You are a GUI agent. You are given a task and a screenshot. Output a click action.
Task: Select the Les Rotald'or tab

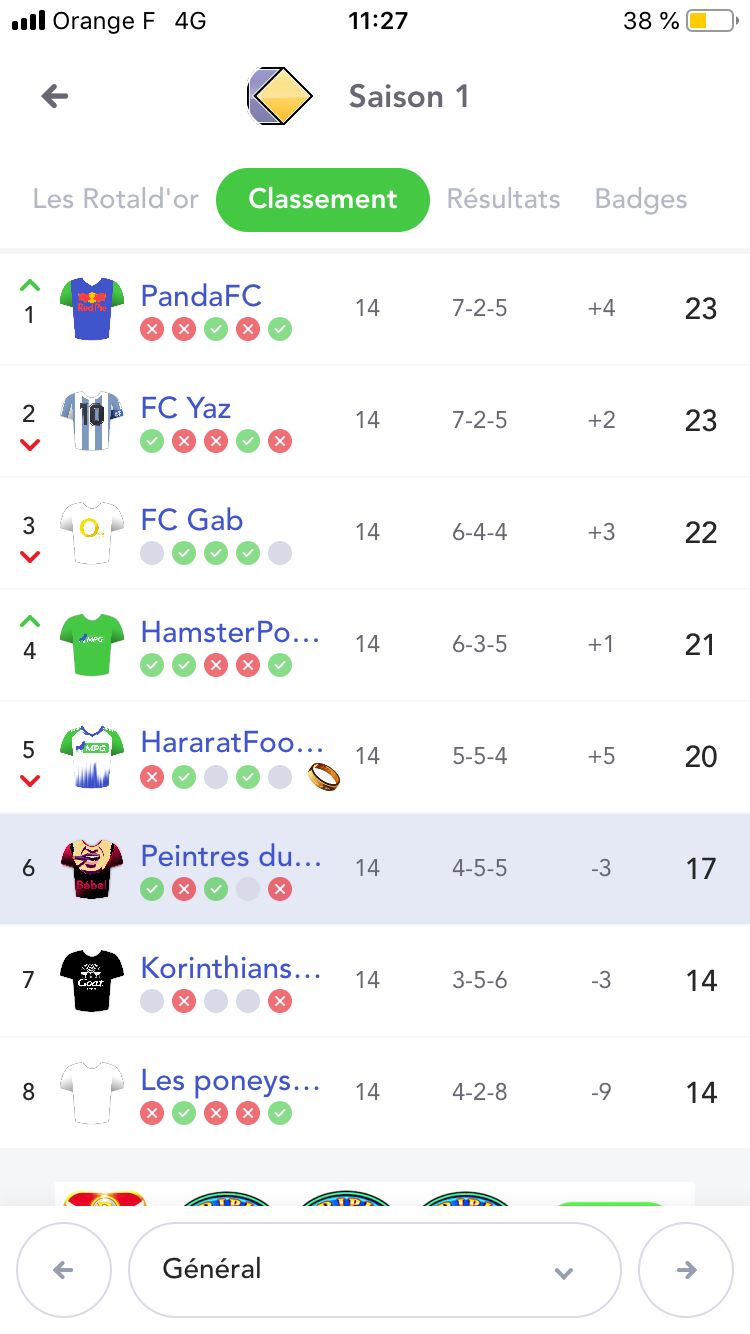(x=116, y=199)
